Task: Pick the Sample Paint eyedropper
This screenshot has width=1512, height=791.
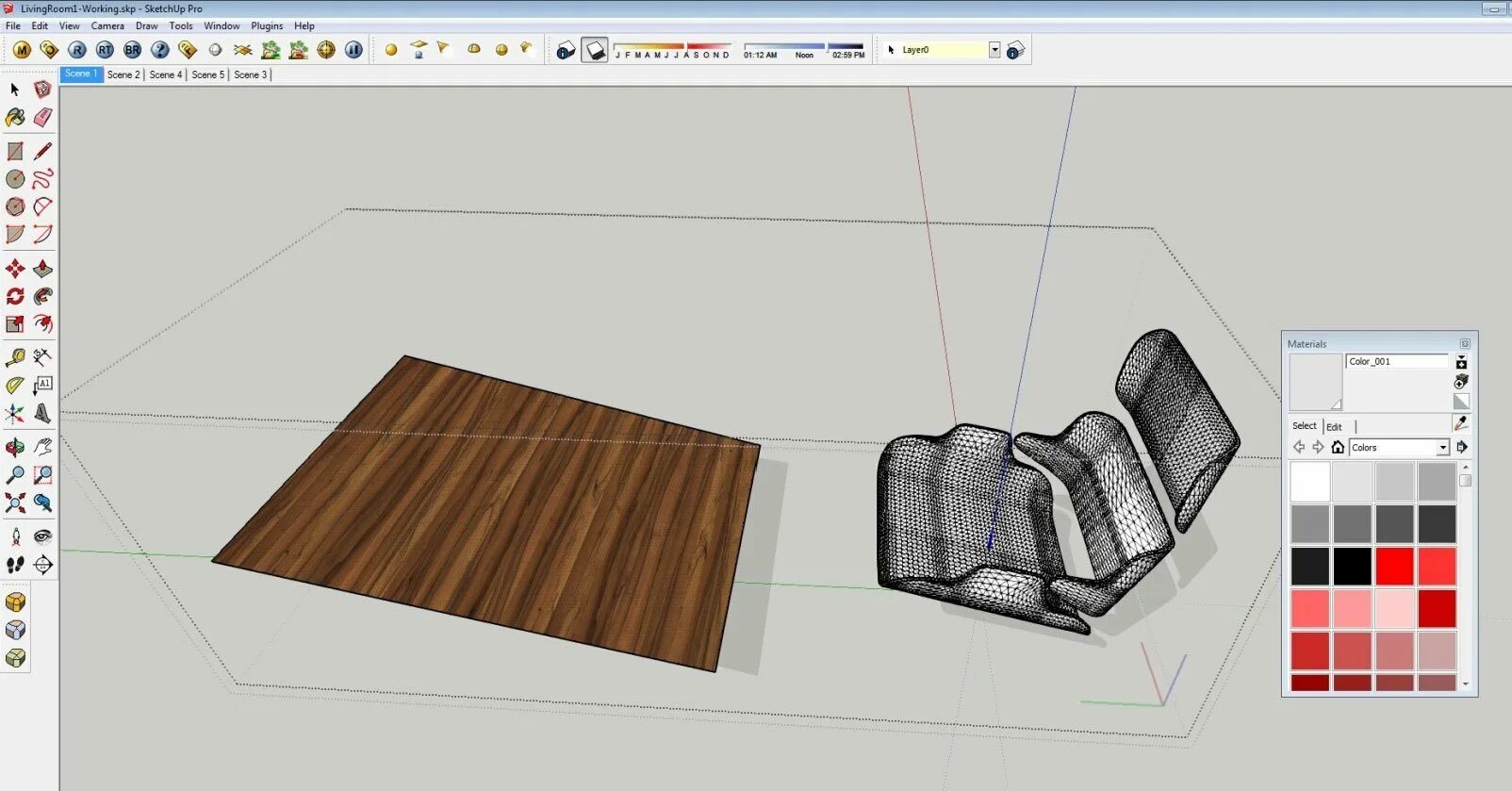Action: point(1462,423)
